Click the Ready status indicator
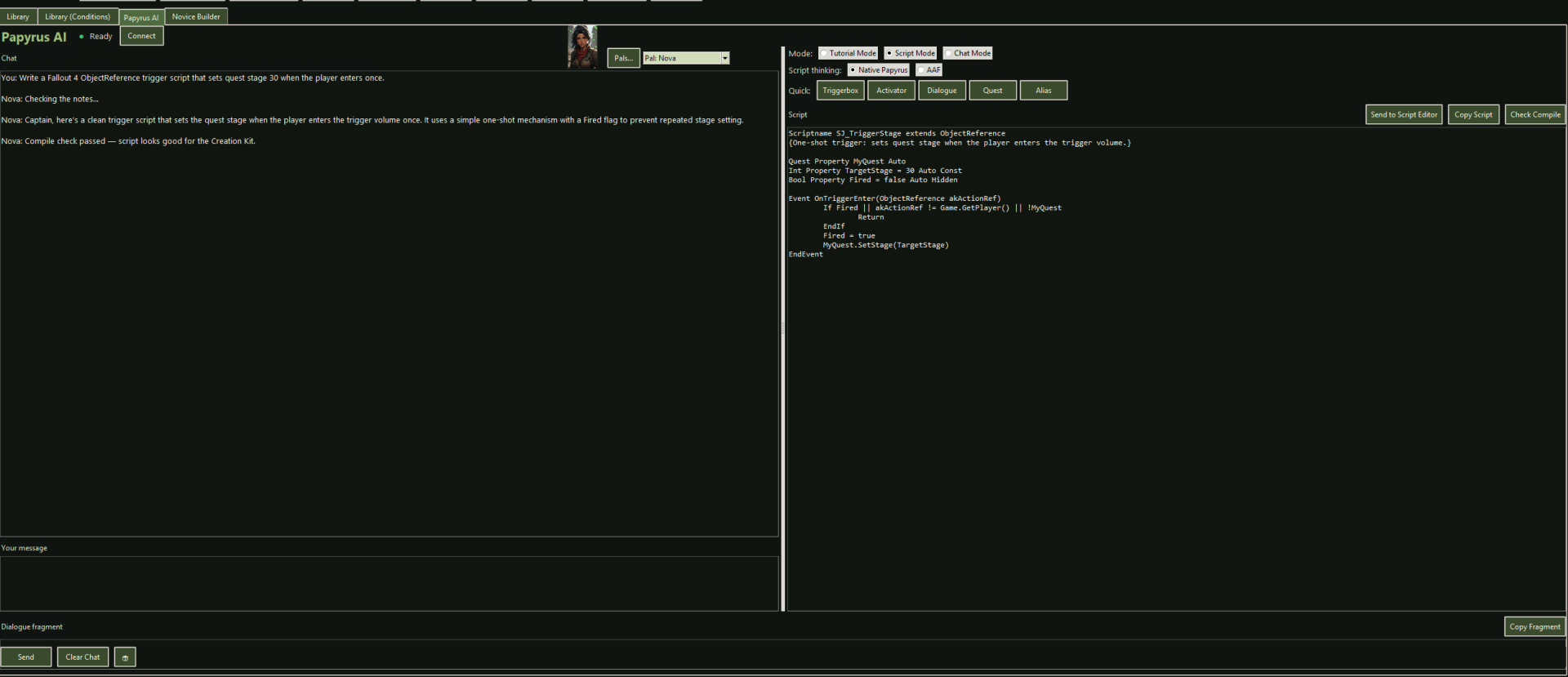The image size is (1568, 677). click(96, 37)
